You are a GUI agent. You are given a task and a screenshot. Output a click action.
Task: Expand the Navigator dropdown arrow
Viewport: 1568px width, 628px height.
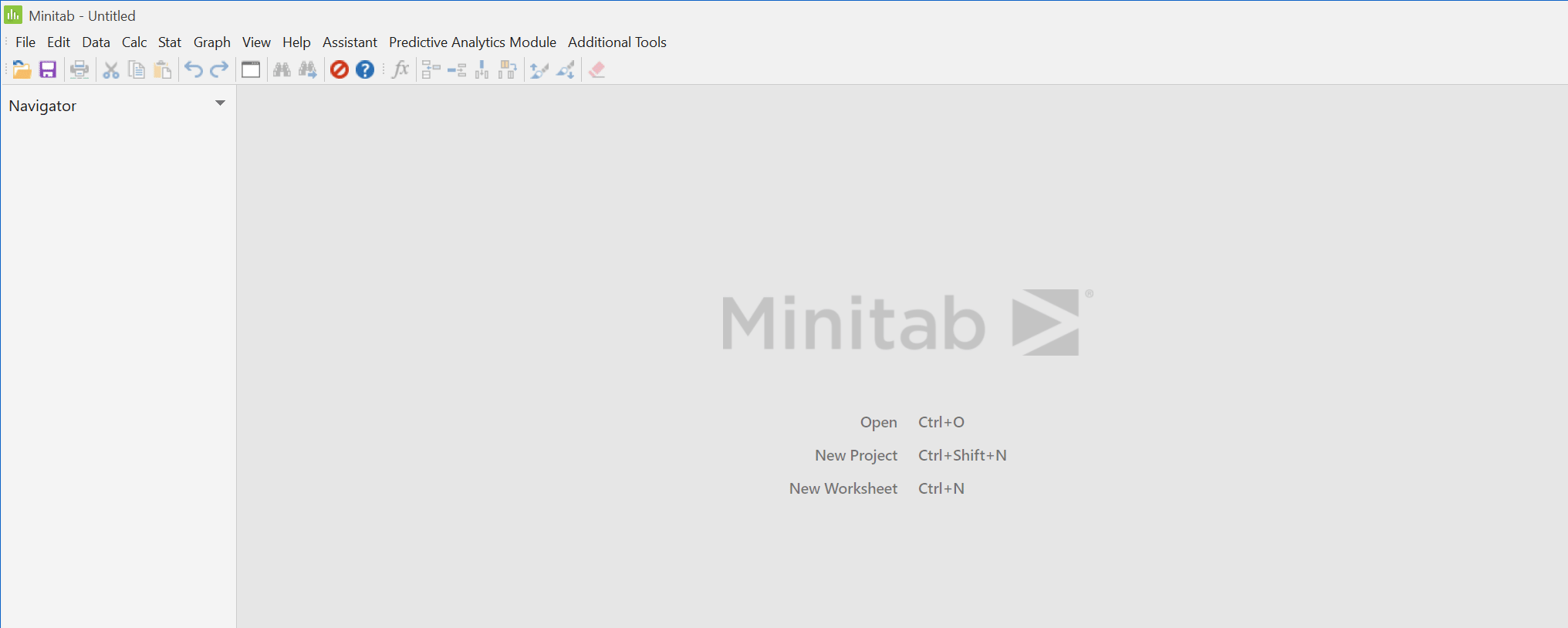pyautogui.click(x=220, y=103)
